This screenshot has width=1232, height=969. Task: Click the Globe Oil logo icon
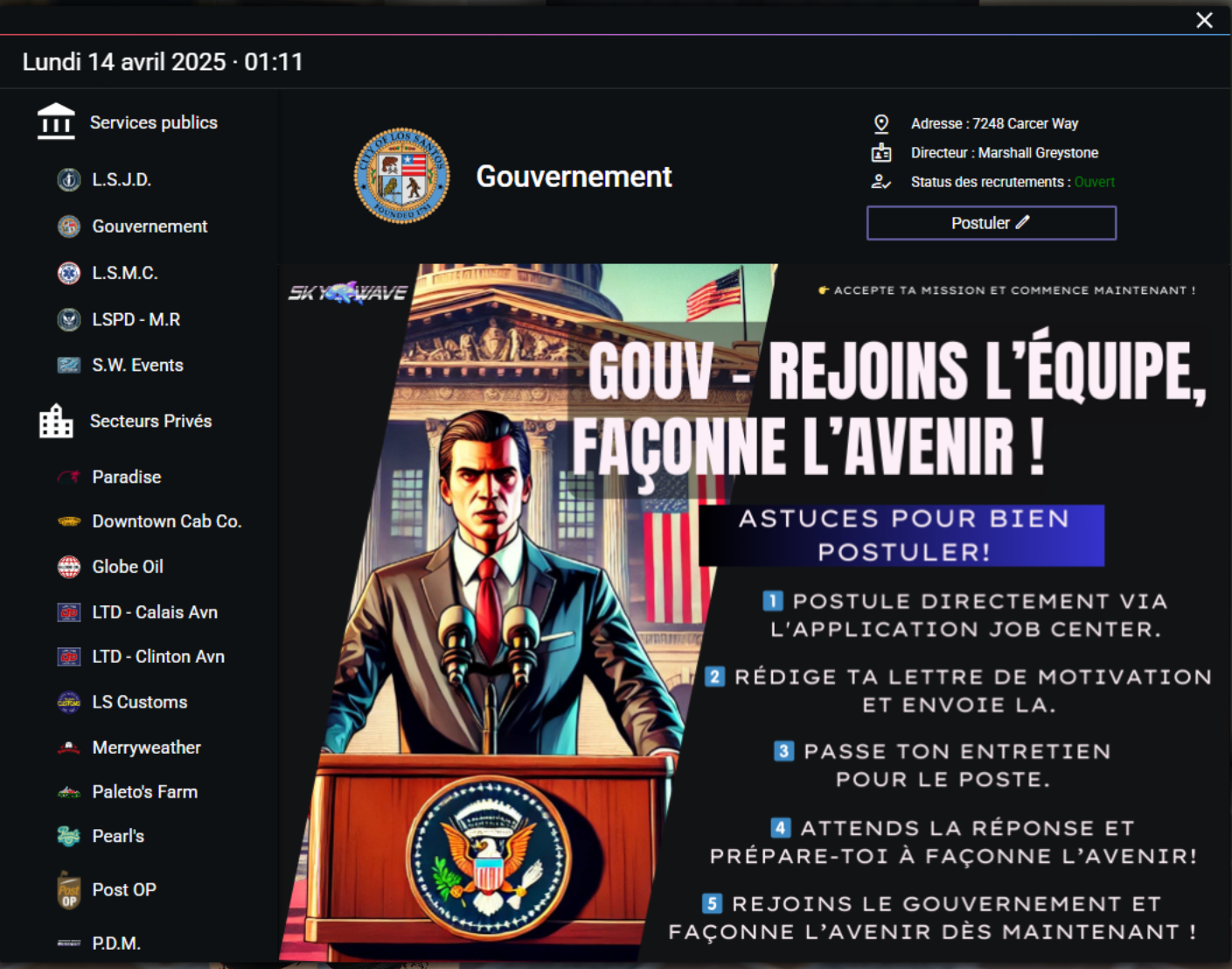click(x=69, y=567)
